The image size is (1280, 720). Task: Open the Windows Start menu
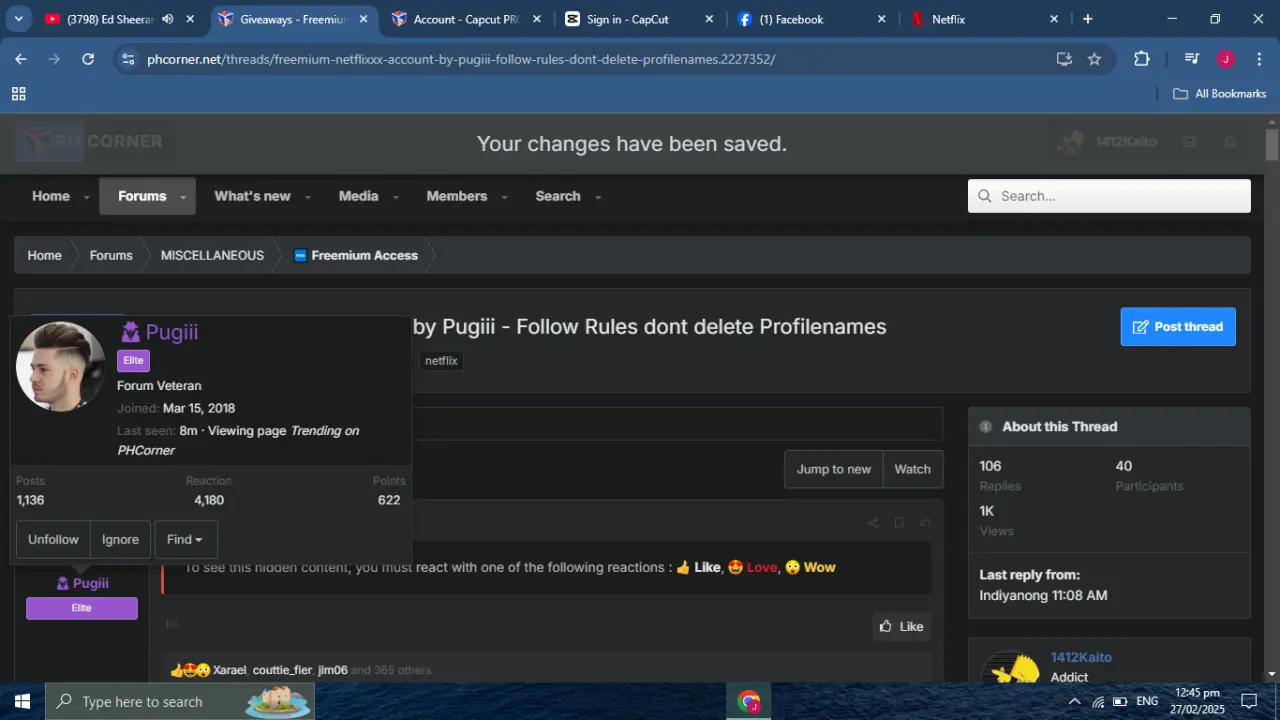[x=22, y=701]
